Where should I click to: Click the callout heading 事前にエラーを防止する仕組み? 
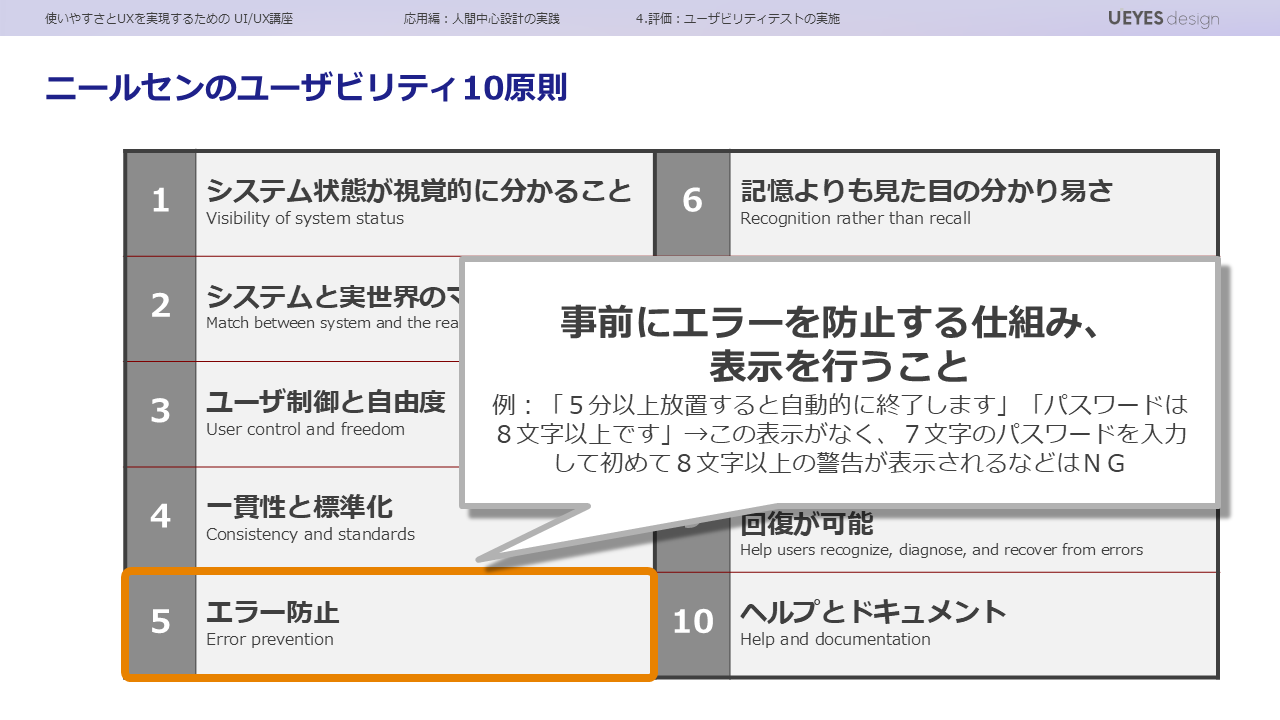point(838,322)
